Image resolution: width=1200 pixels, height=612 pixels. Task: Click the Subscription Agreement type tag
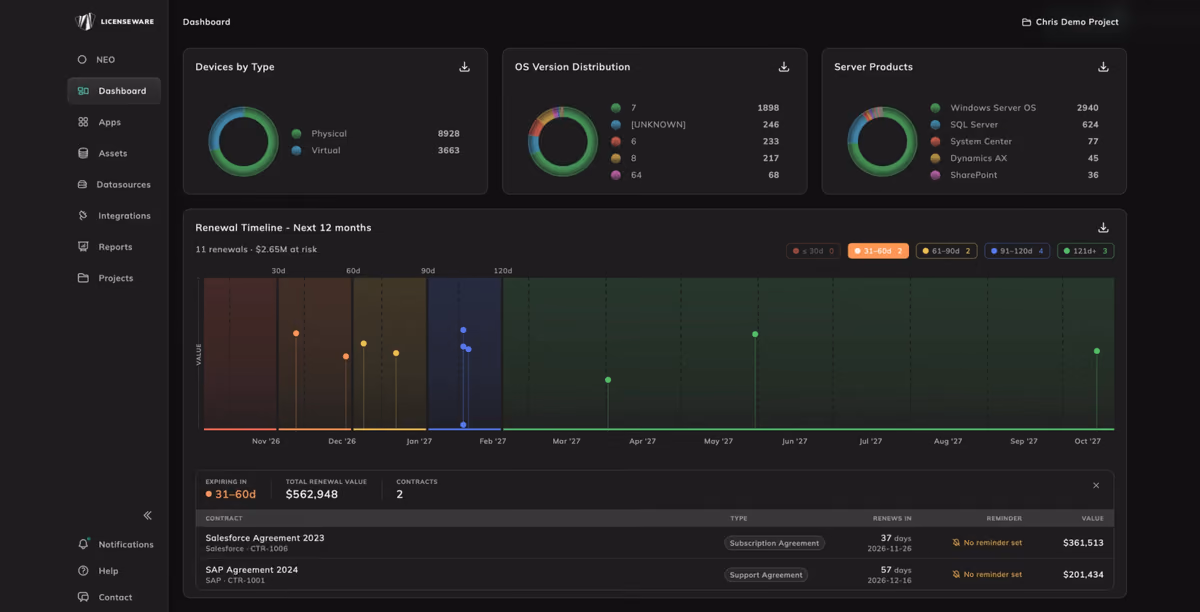pyautogui.click(x=774, y=543)
